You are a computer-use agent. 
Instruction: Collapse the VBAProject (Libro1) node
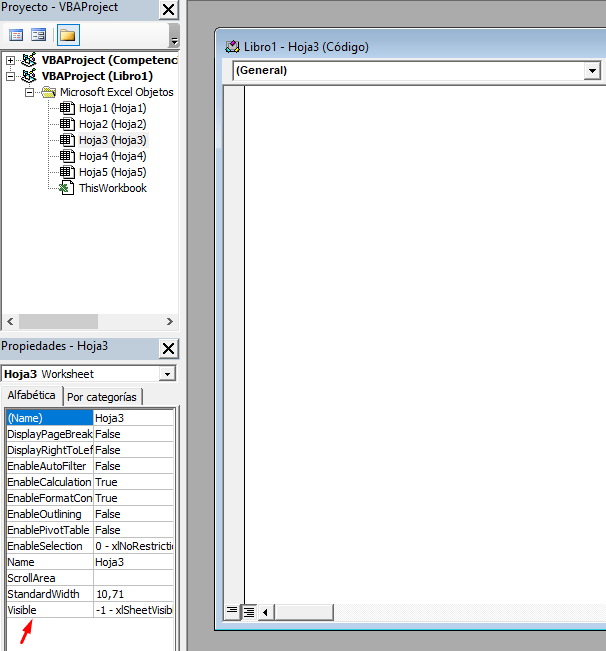click(x=11, y=76)
